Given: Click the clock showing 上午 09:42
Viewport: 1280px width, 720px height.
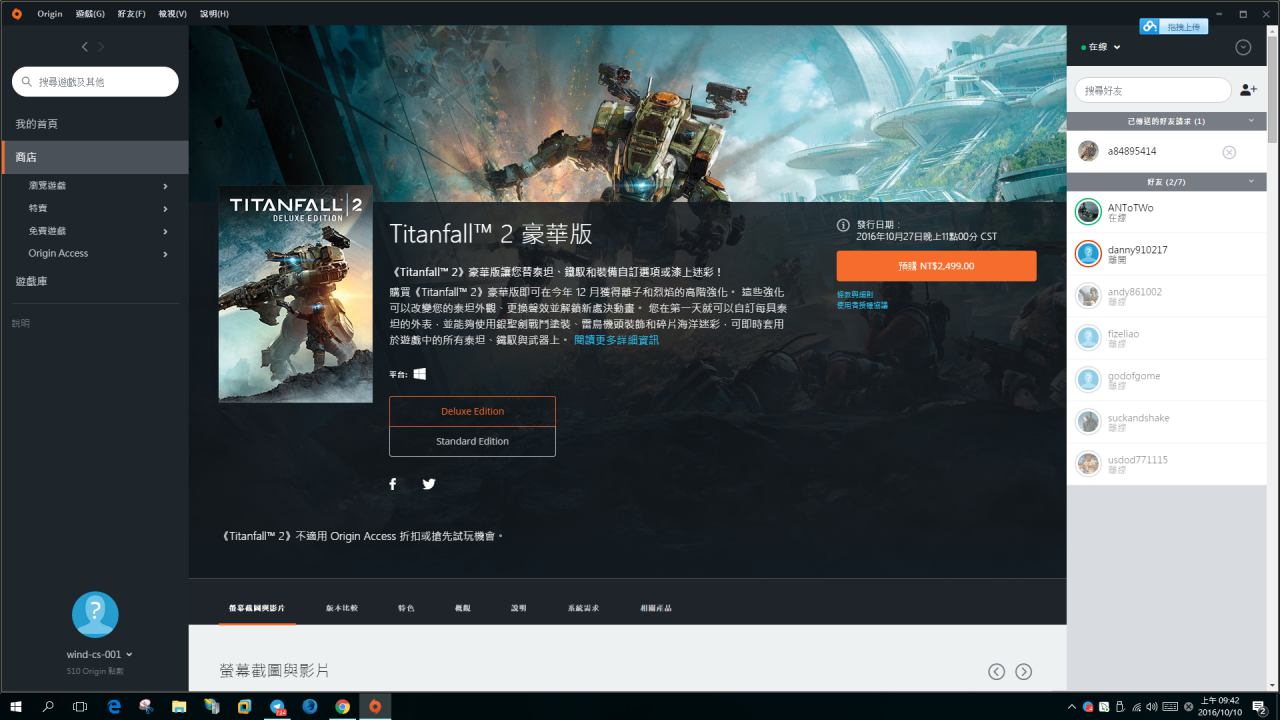Looking at the screenshot, I should (x=1219, y=707).
